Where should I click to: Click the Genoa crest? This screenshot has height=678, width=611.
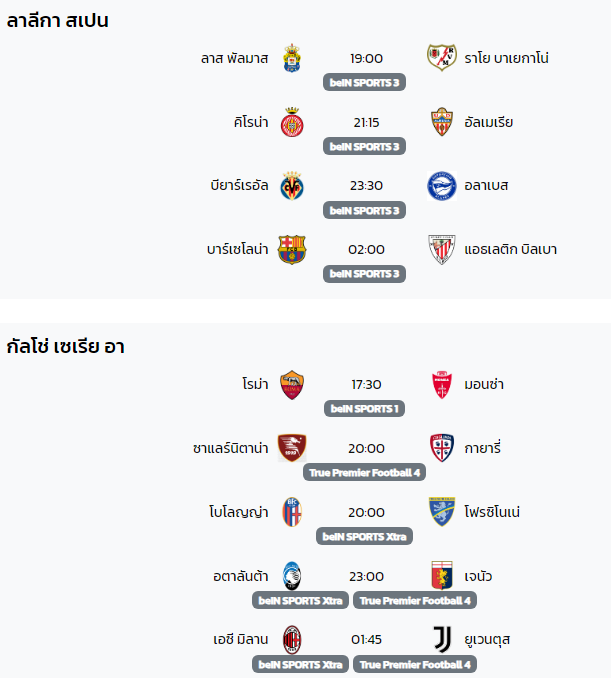tap(441, 576)
